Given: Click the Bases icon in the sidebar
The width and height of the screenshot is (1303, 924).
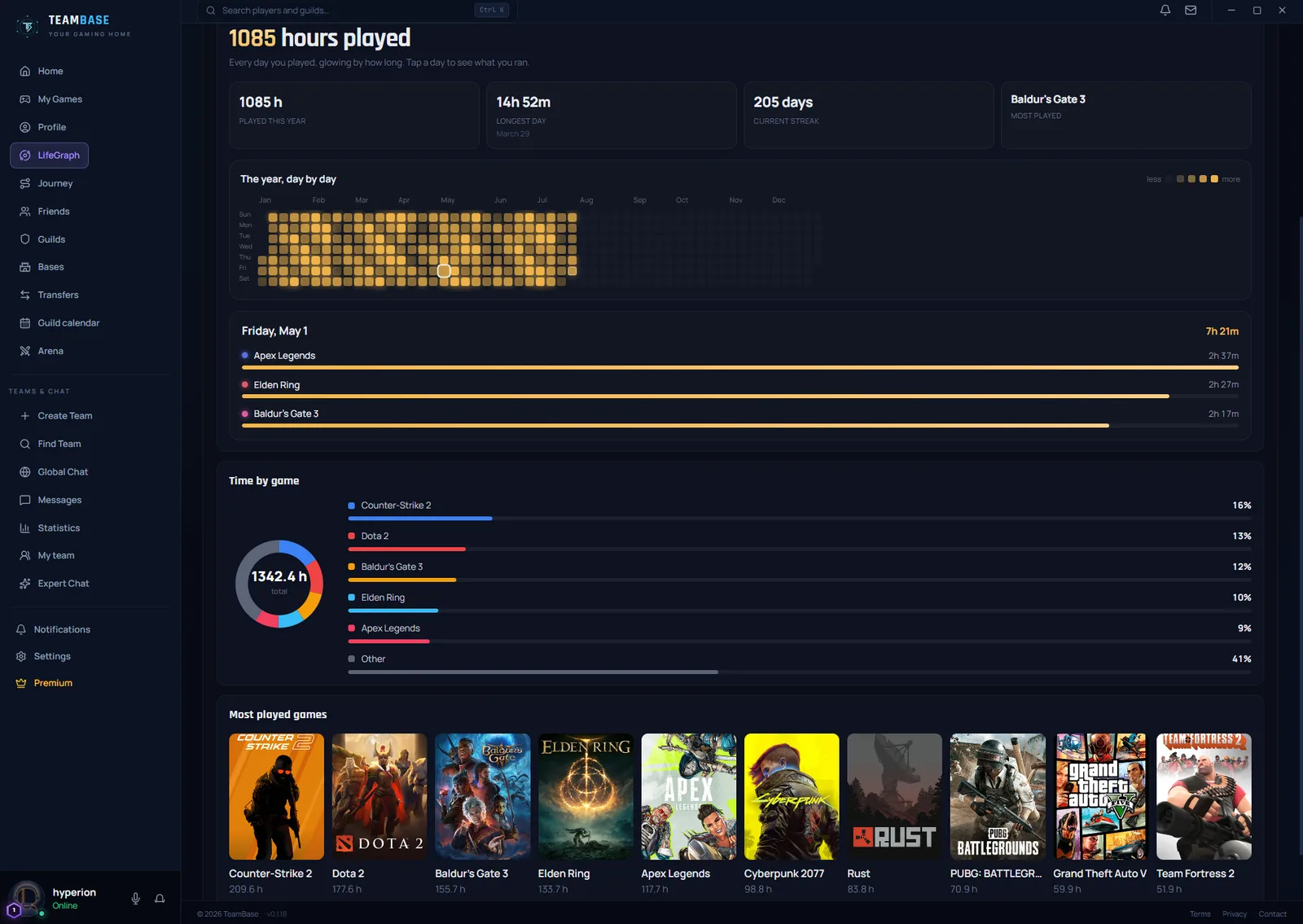Looking at the screenshot, I should pos(25,267).
